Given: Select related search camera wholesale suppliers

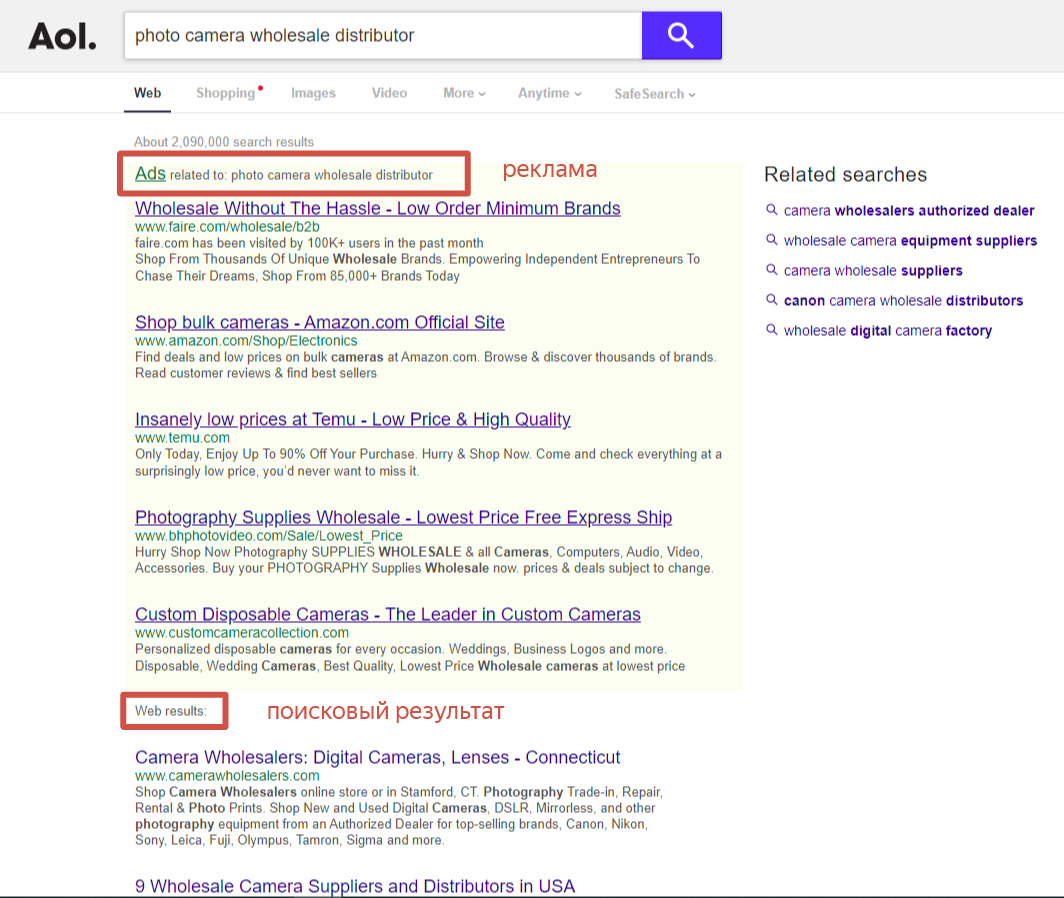Looking at the screenshot, I should pyautogui.click(x=873, y=270).
